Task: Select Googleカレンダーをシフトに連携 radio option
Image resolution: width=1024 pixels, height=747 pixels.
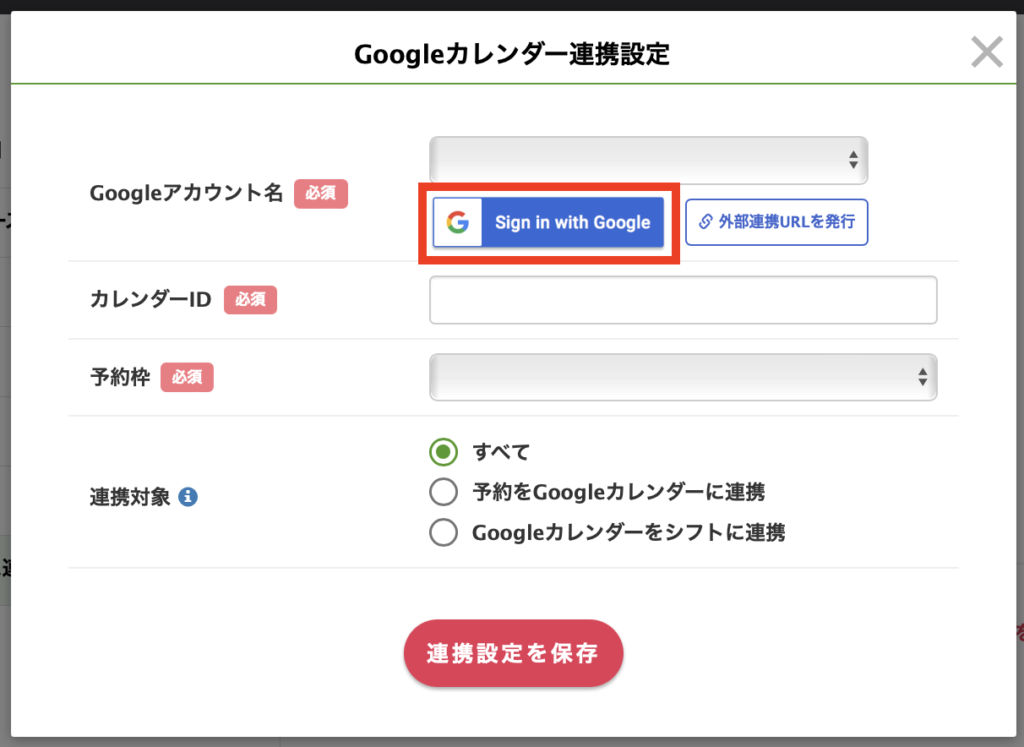Action: tap(443, 532)
